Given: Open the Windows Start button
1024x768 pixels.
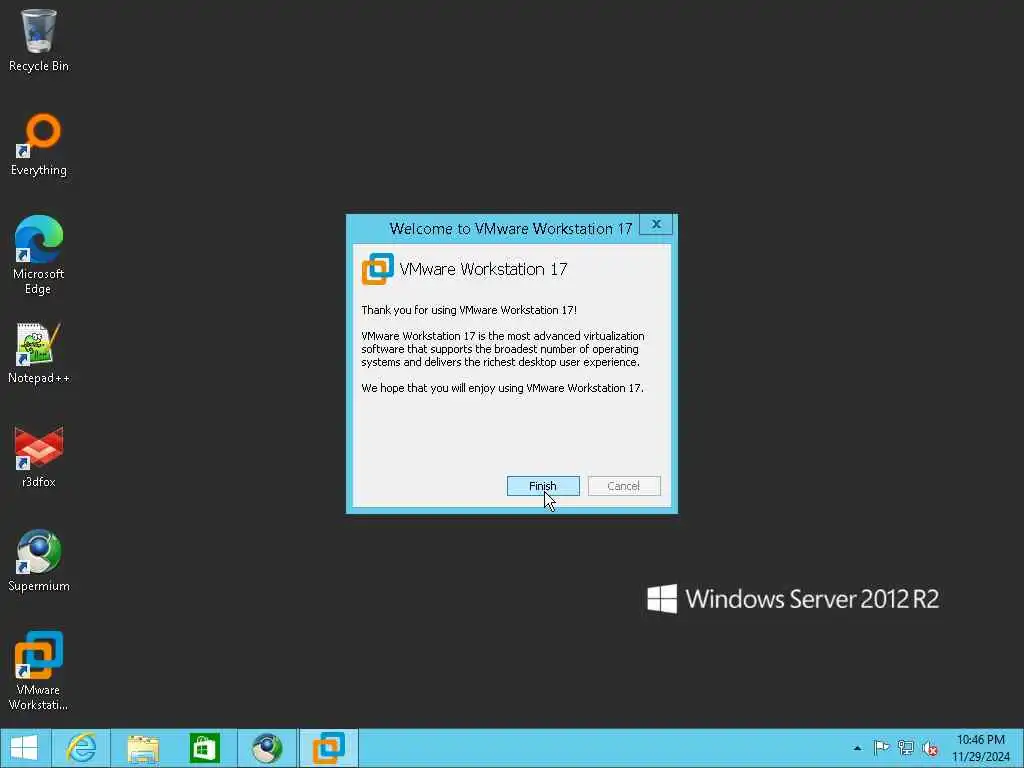Looking at the screenshot, I should (x=24, y=748).
